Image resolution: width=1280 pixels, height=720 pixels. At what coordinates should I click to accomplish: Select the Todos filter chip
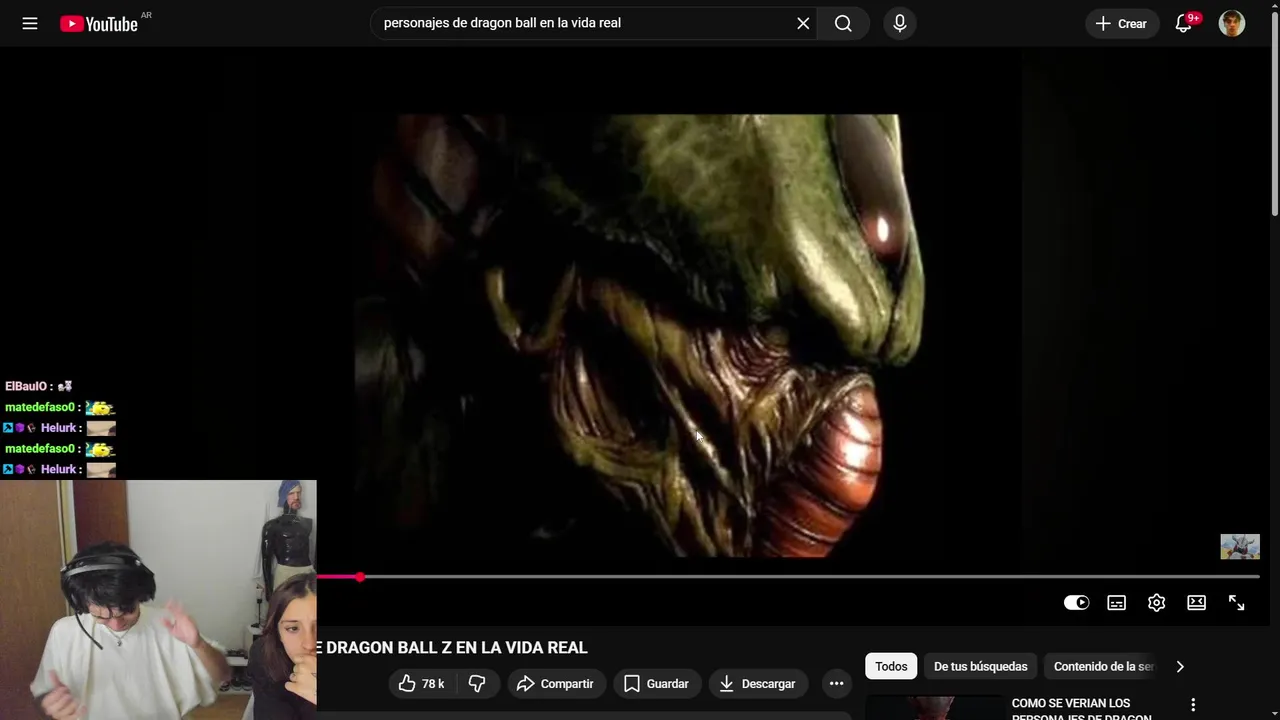click(x=891, y=666)
